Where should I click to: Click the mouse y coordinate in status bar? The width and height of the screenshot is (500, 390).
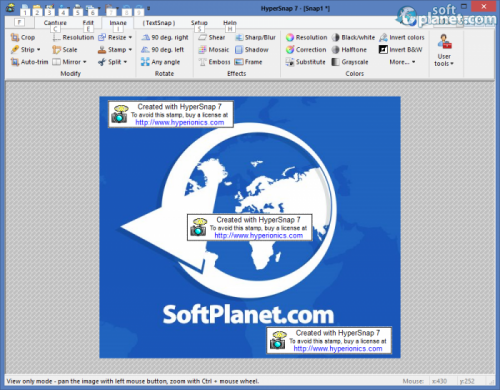pos(467,381)
